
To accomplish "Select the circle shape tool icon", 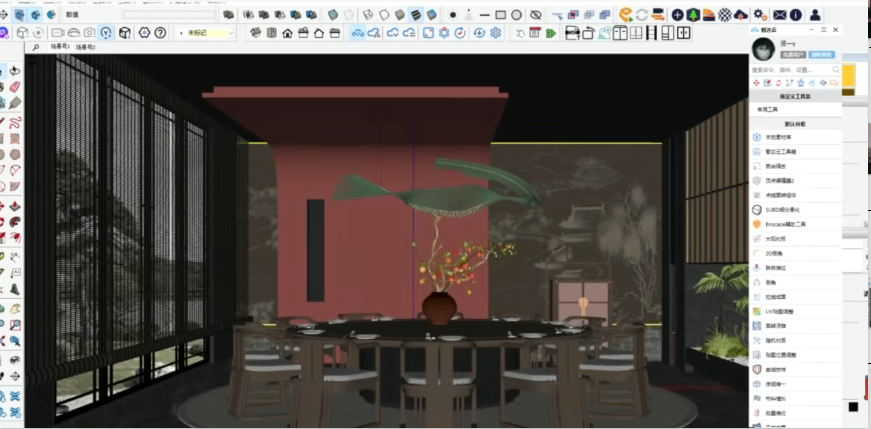I will click(517, 15).
